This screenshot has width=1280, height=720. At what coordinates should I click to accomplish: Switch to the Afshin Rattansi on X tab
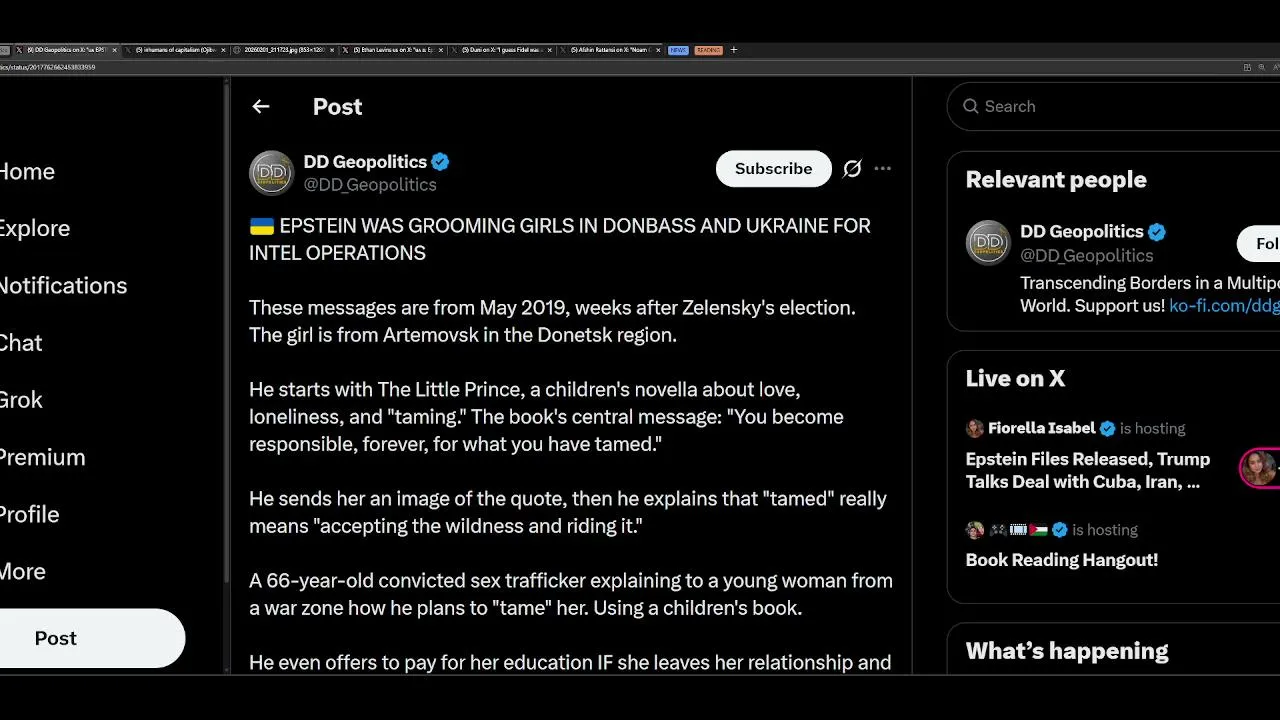[609, 50]
